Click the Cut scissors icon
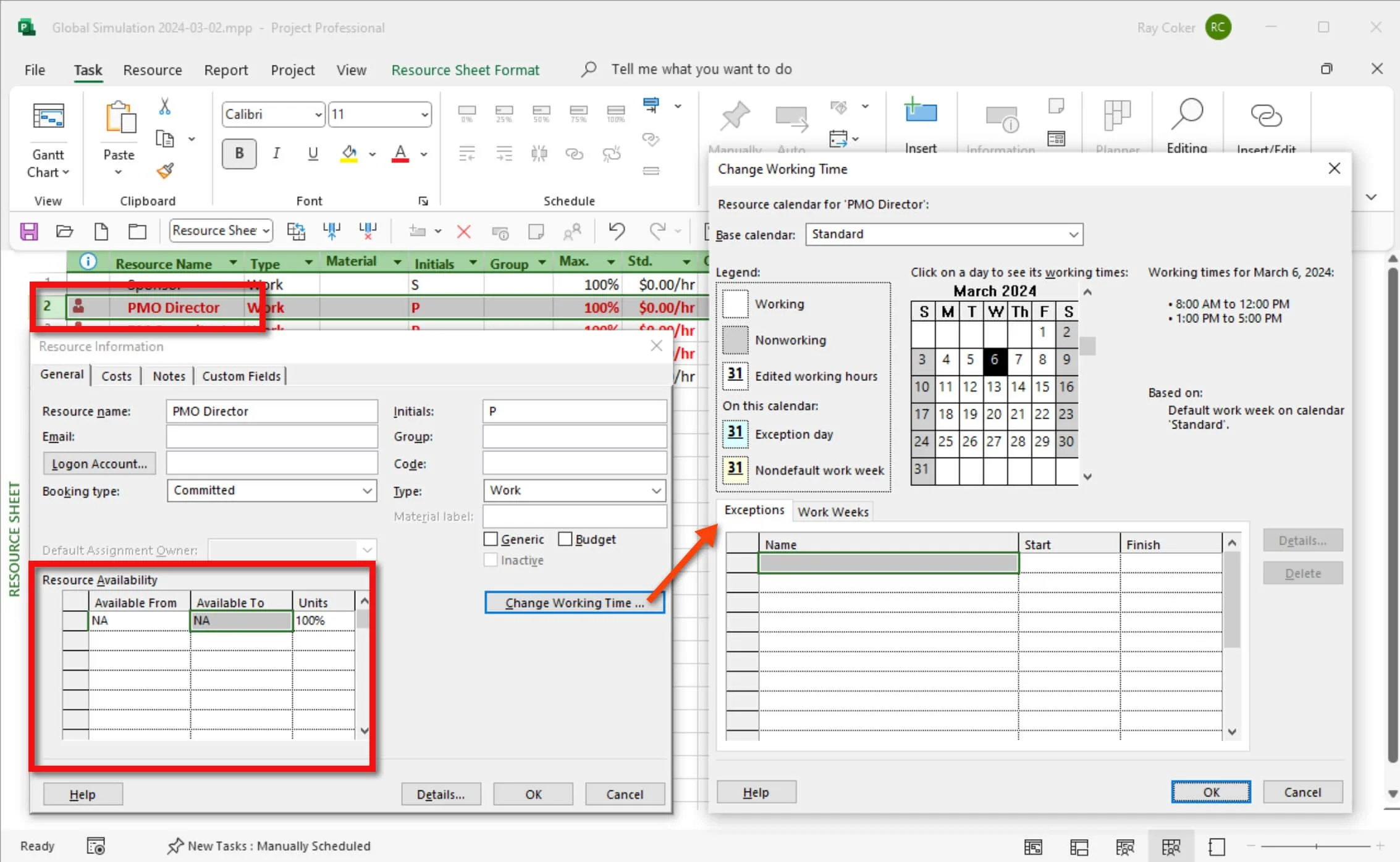 165,107
